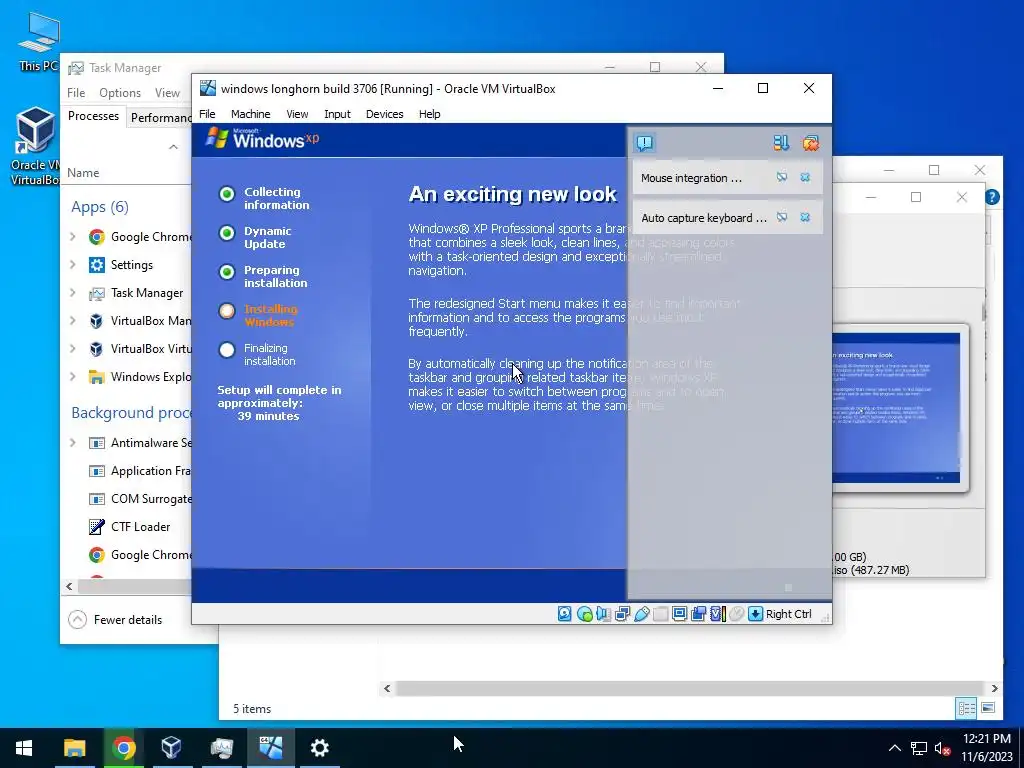Image resolution: width=1024 pixels, height=768 pixels.
Task: Dismiss the Auto capture keyboard notification
Action: (x=805, y=217)
